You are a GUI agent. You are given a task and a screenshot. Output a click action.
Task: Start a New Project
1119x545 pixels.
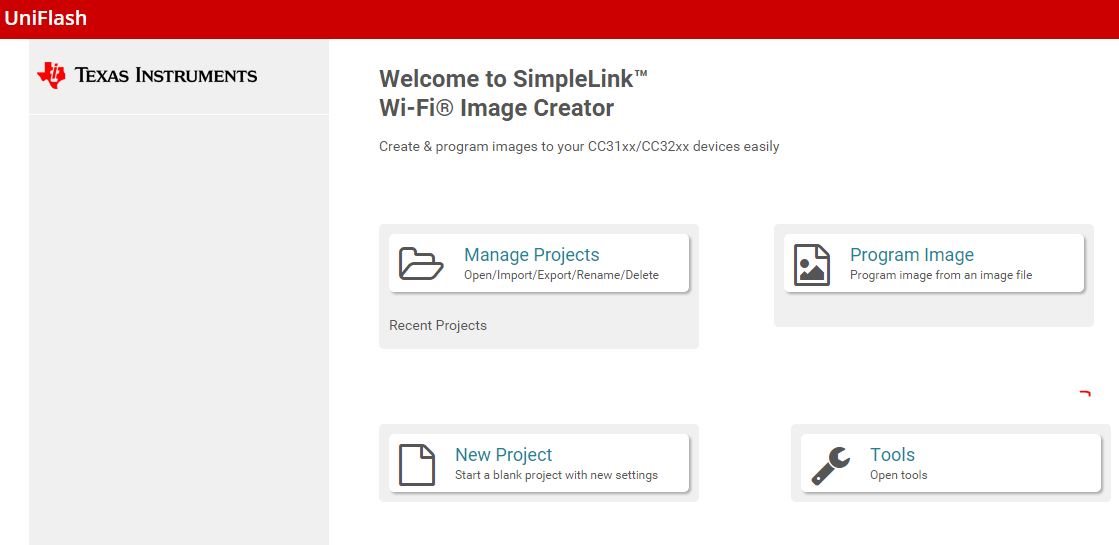pos(539,462)
